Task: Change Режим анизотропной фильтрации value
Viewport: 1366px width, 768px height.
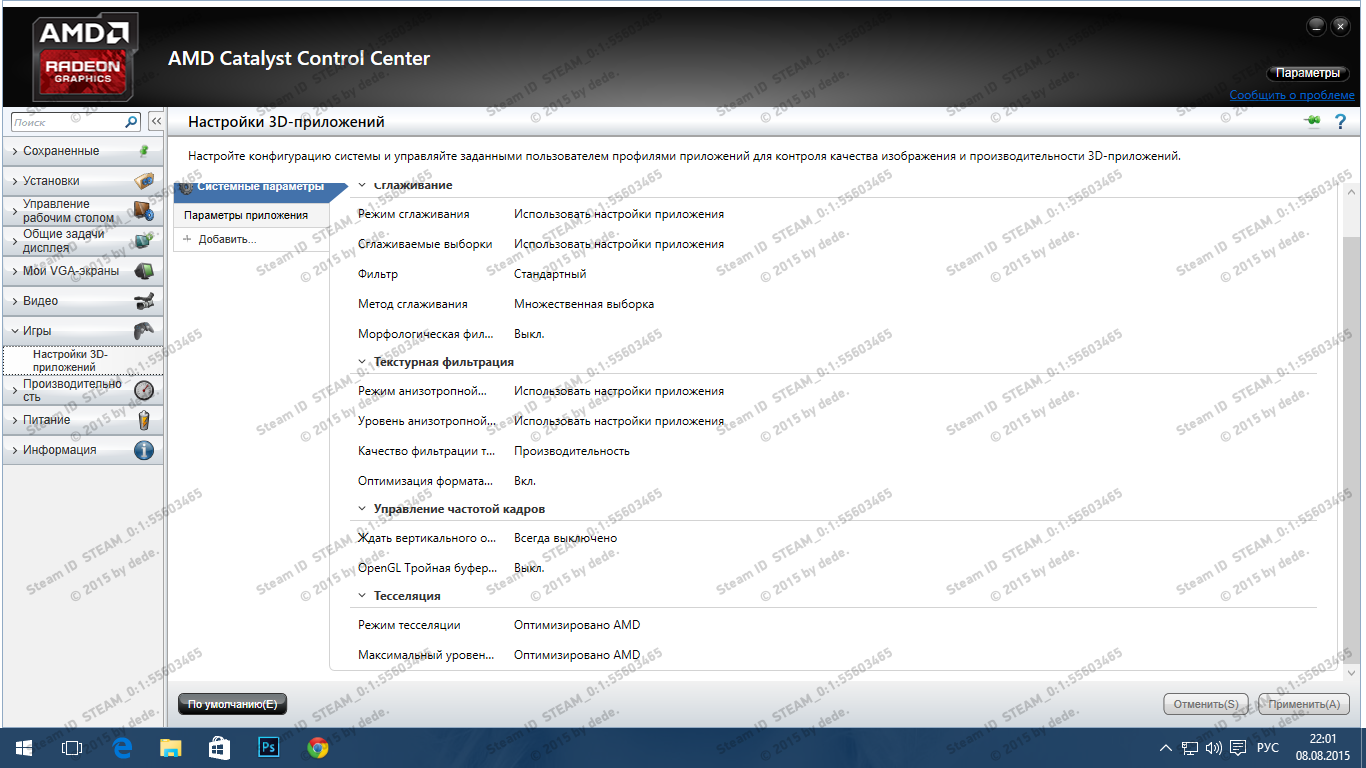Action: click(x=619, y=391)
